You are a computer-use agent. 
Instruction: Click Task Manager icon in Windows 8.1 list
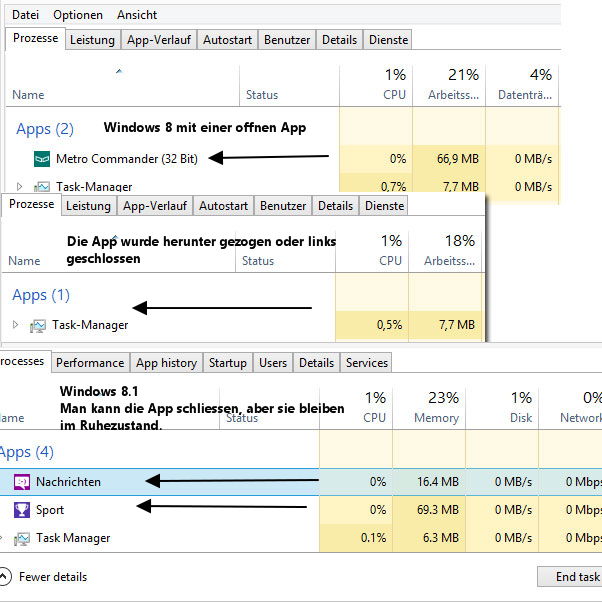[x=22, y=538]
